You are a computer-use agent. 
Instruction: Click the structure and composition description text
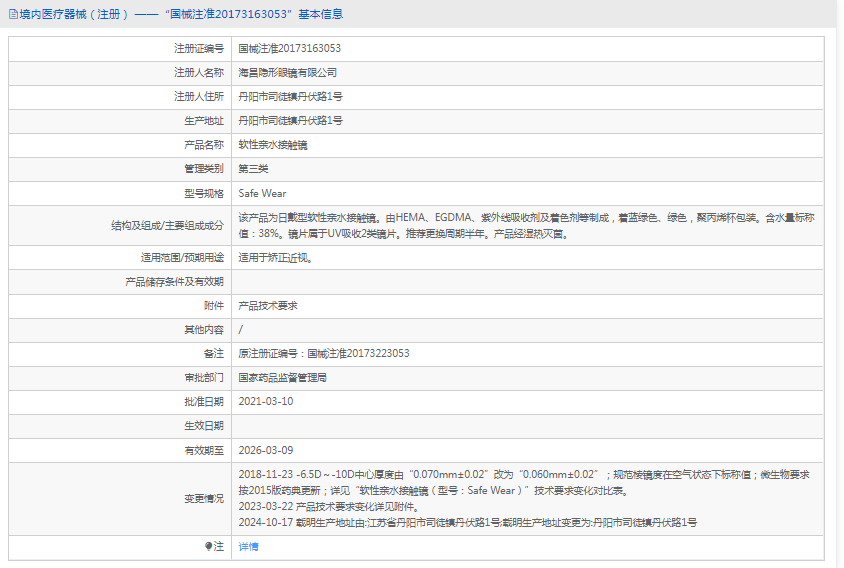[x=520, y=225]
